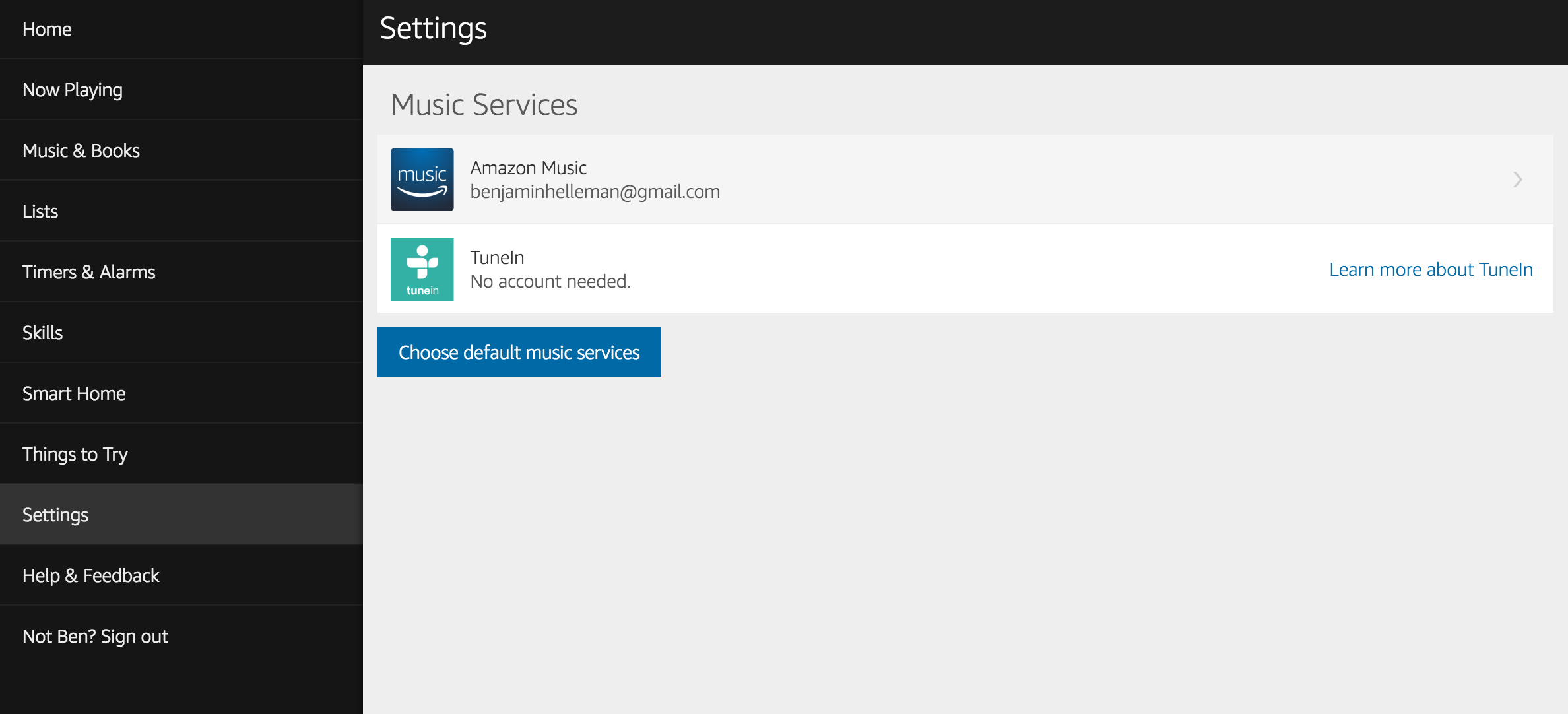Viewport: 1568px width, 714px height.
Task: Open Timers & Alarms menu item
Action: [x=181, y=272]
